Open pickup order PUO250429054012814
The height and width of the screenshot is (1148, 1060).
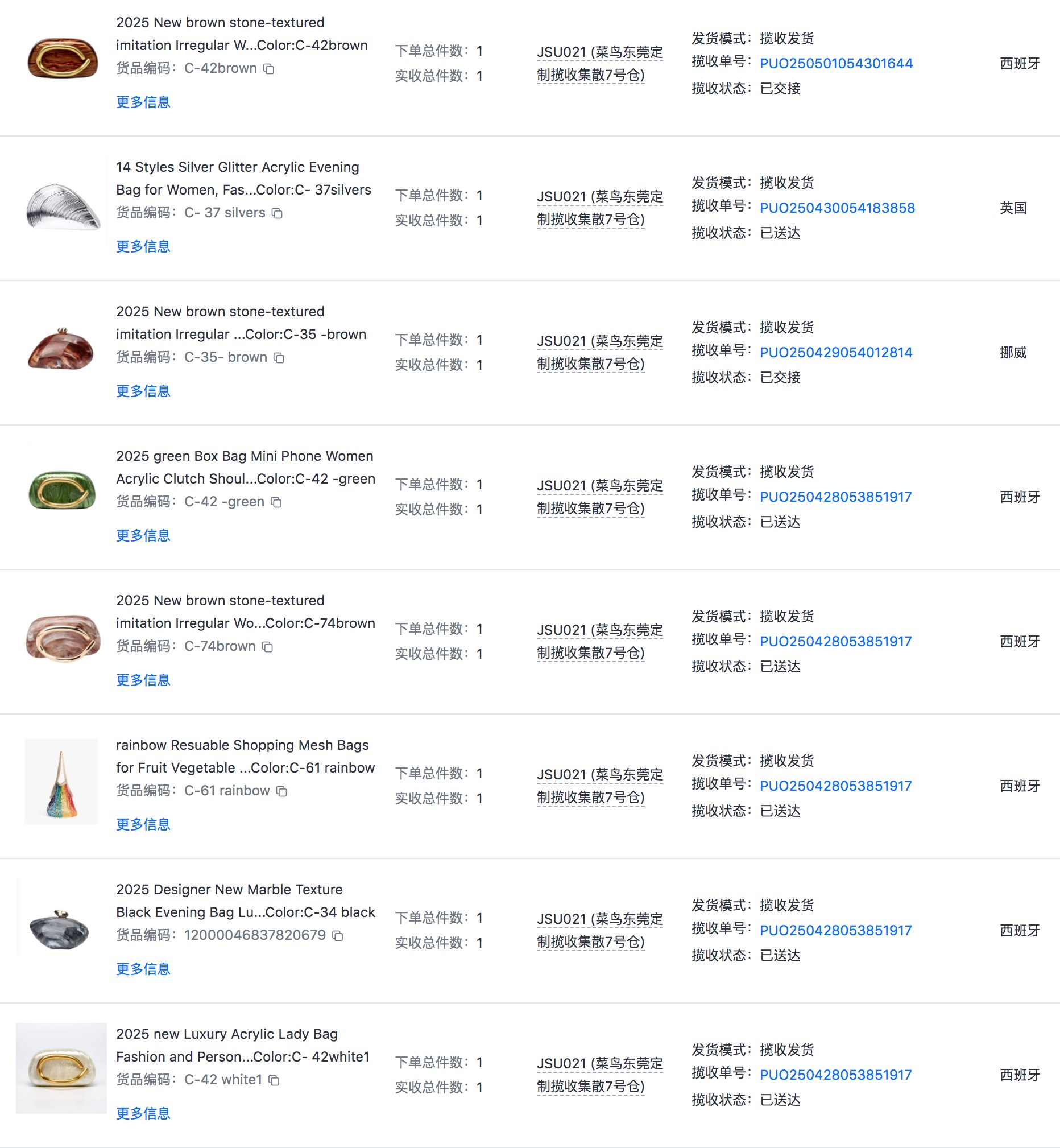[x=836, y=353]
